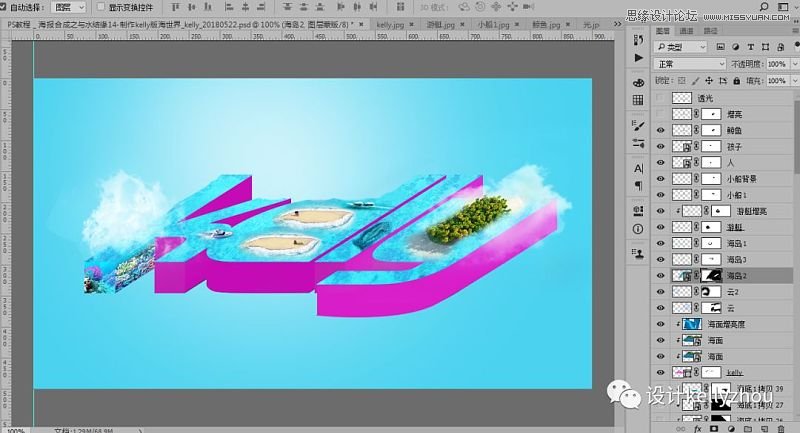
Task: Filter layers by pixel image icon
Action: coord(720,47)
